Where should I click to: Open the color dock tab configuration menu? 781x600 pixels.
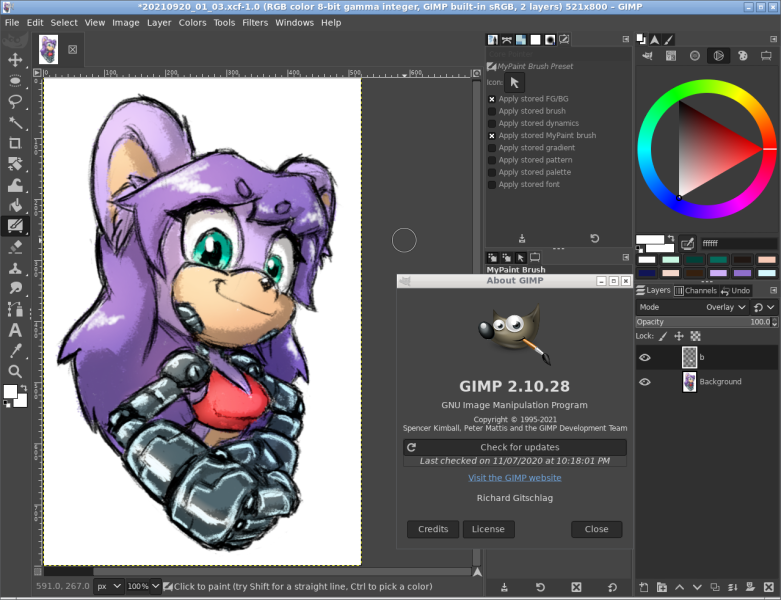774,39
